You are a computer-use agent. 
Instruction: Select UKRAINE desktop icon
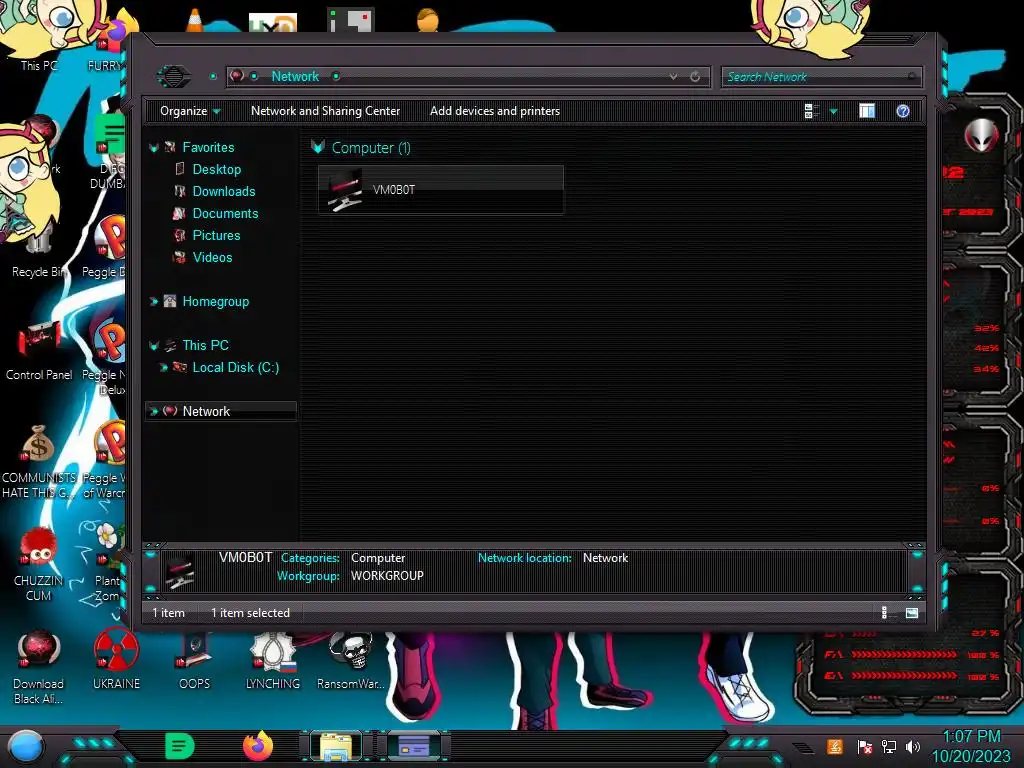click(x=116, y=660)
